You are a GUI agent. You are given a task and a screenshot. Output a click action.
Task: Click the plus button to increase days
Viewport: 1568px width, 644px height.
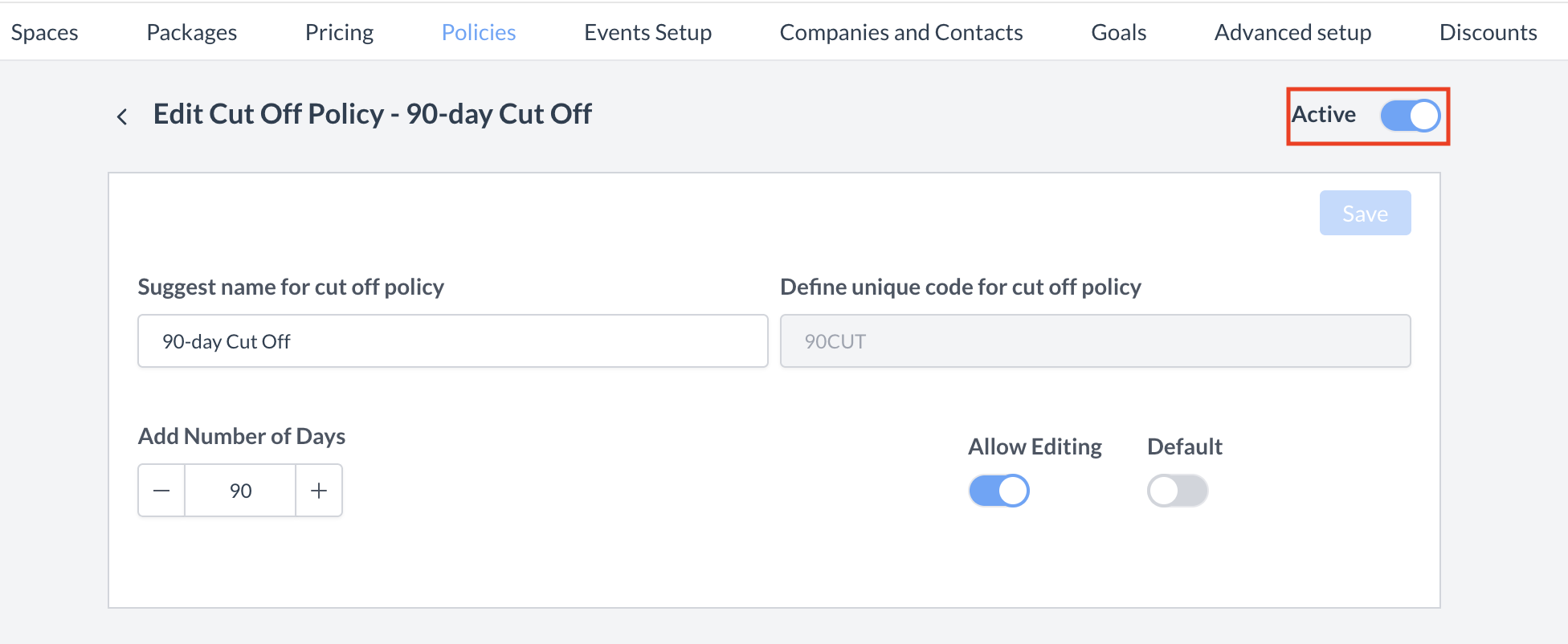[318, 490]
